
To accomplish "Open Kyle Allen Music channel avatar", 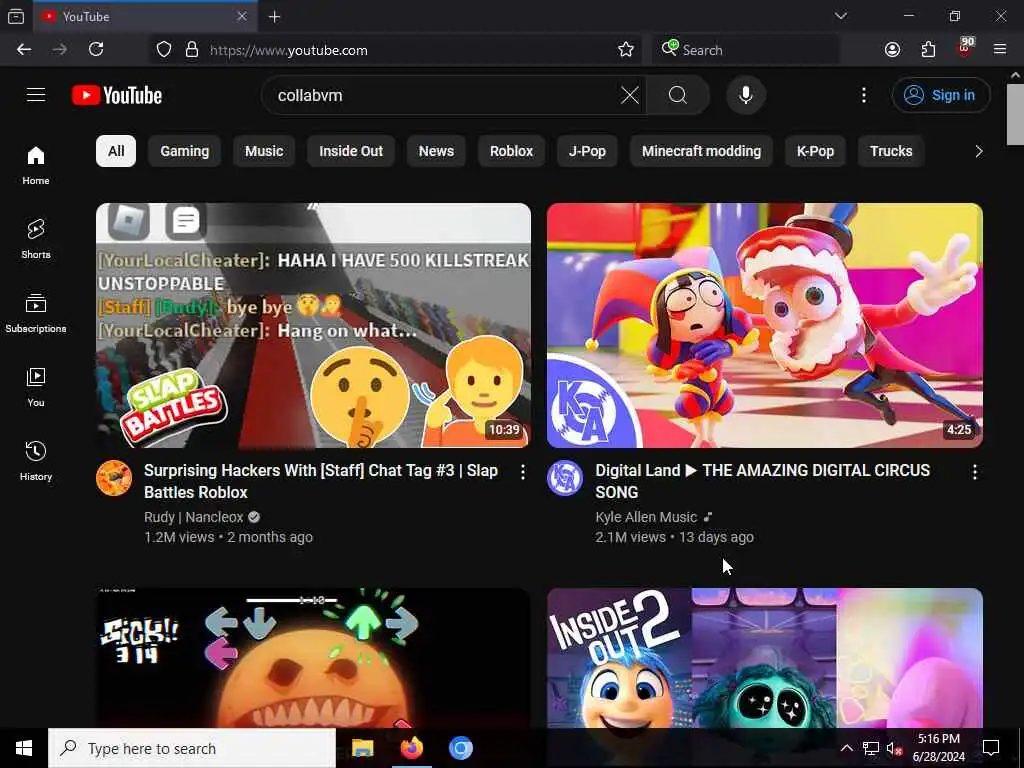I will [x=565, y=478].
